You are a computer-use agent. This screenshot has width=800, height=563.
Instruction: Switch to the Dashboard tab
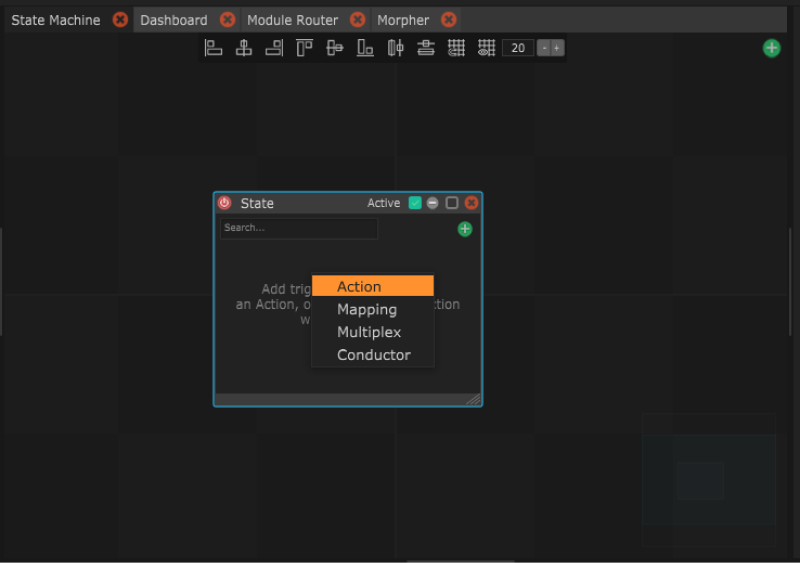click(174, 20)
